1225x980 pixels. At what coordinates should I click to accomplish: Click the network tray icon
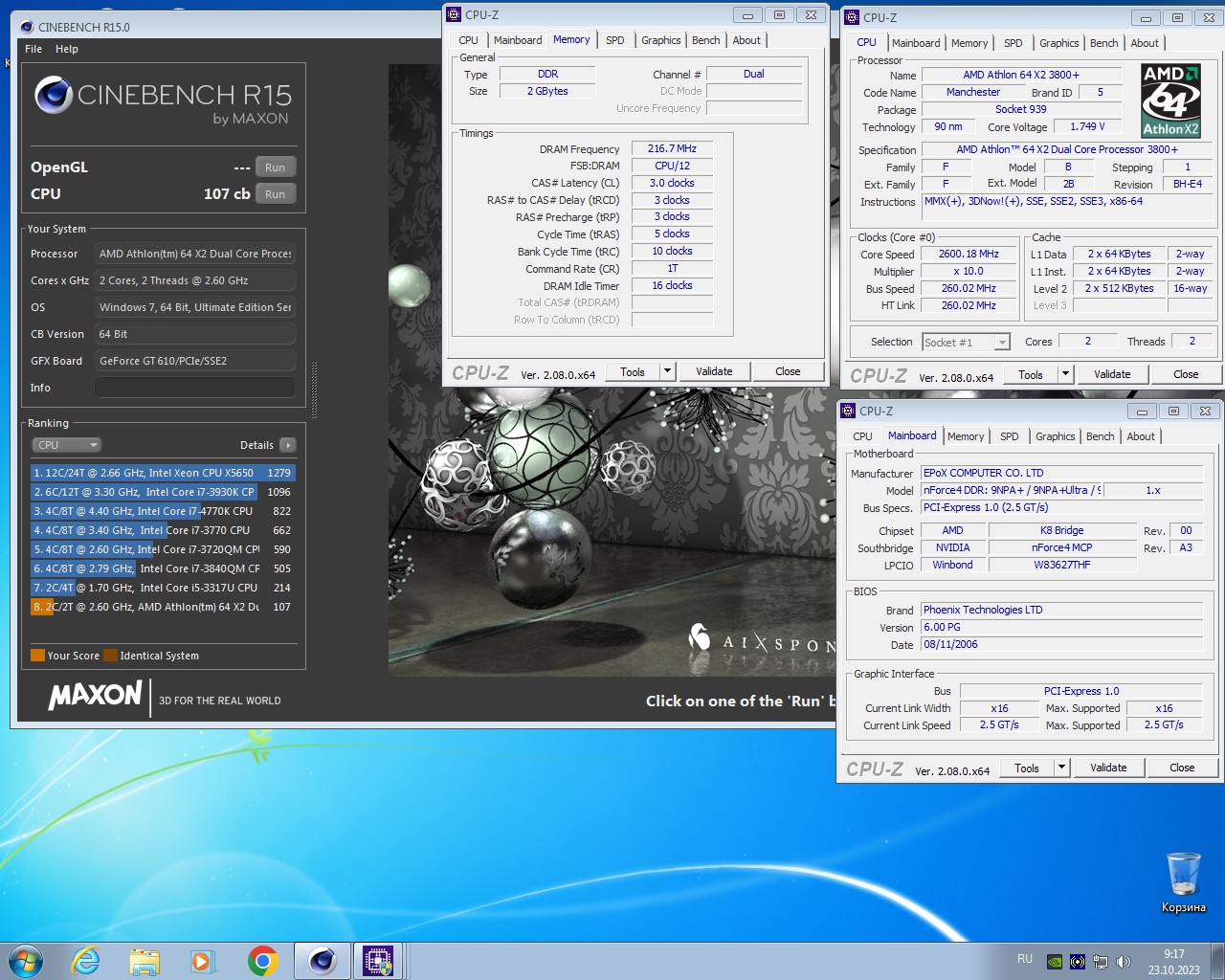coord(1101,962)
